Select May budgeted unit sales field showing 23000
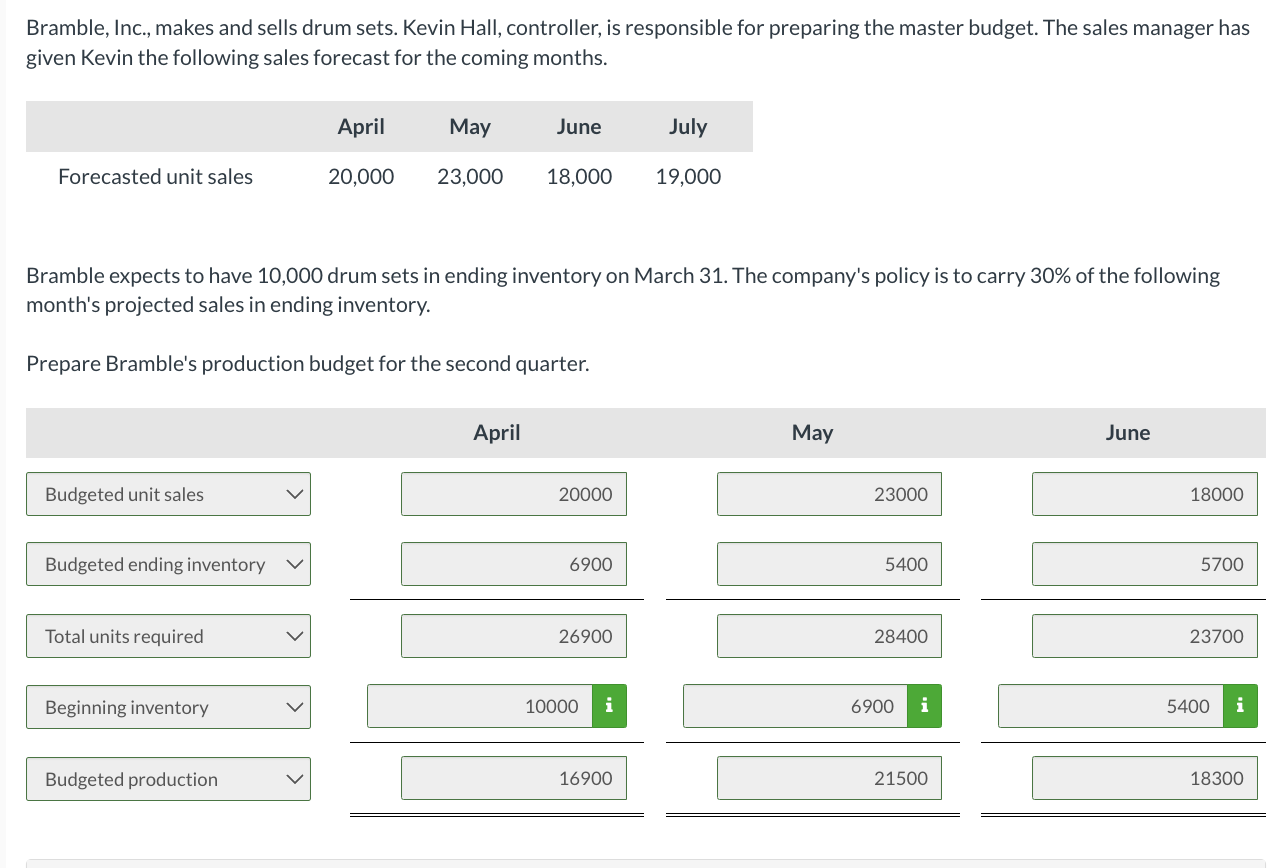This screenshot has width=1283, height=868. 829,494
